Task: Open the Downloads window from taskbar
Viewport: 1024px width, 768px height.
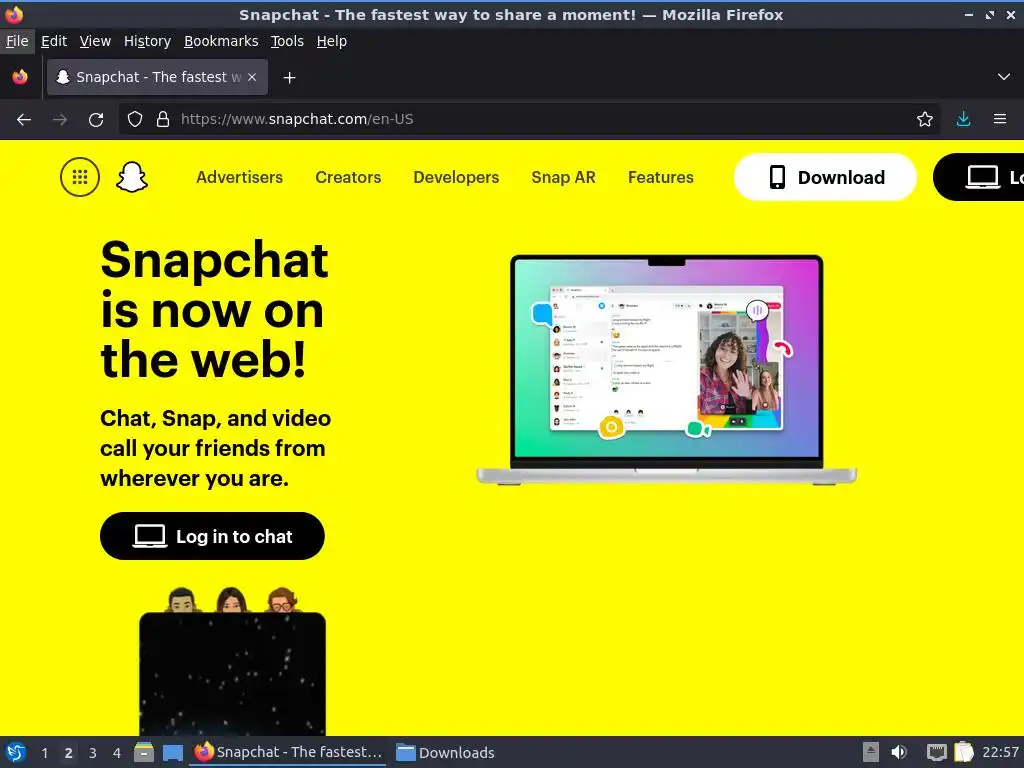Action: click(445, 752)
